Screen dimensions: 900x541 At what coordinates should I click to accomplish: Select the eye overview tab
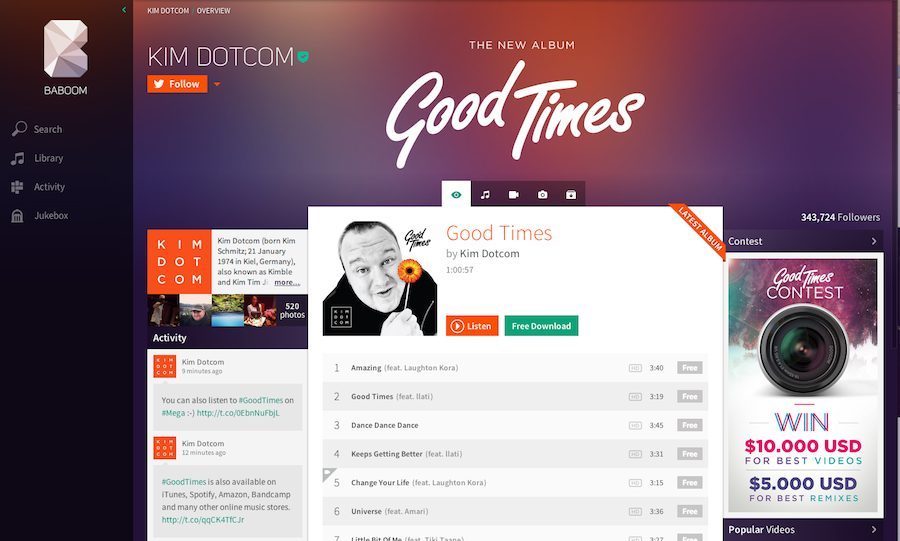click(456, 194)
